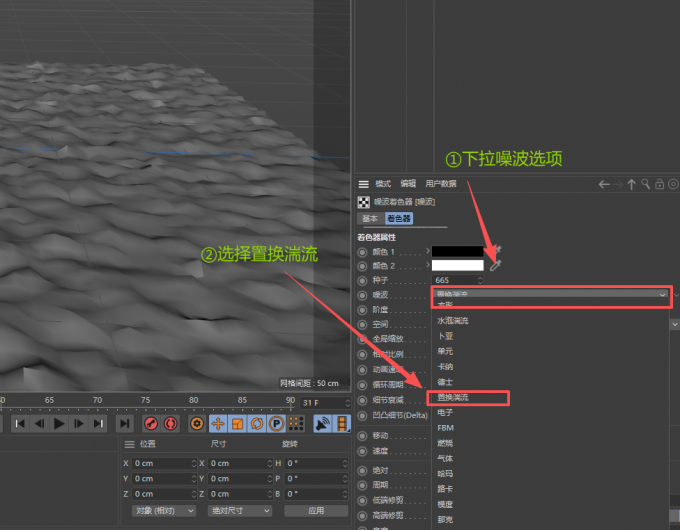680x530 pixels.
Task: Toggle the autokeying icon
Action: (x=171, y=424)
